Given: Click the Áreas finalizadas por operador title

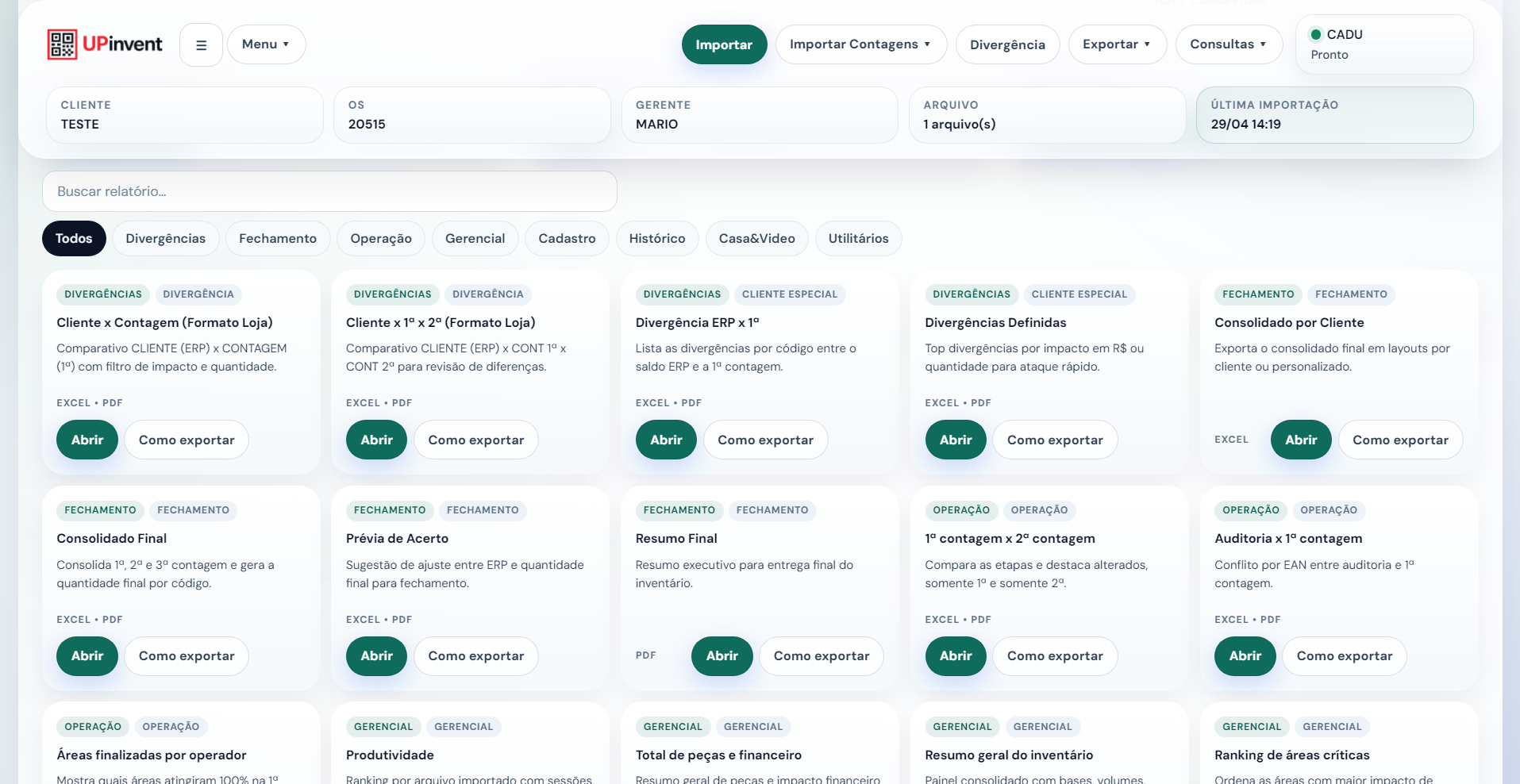Looking at the screenshot, I should click(x=152, y=755).
